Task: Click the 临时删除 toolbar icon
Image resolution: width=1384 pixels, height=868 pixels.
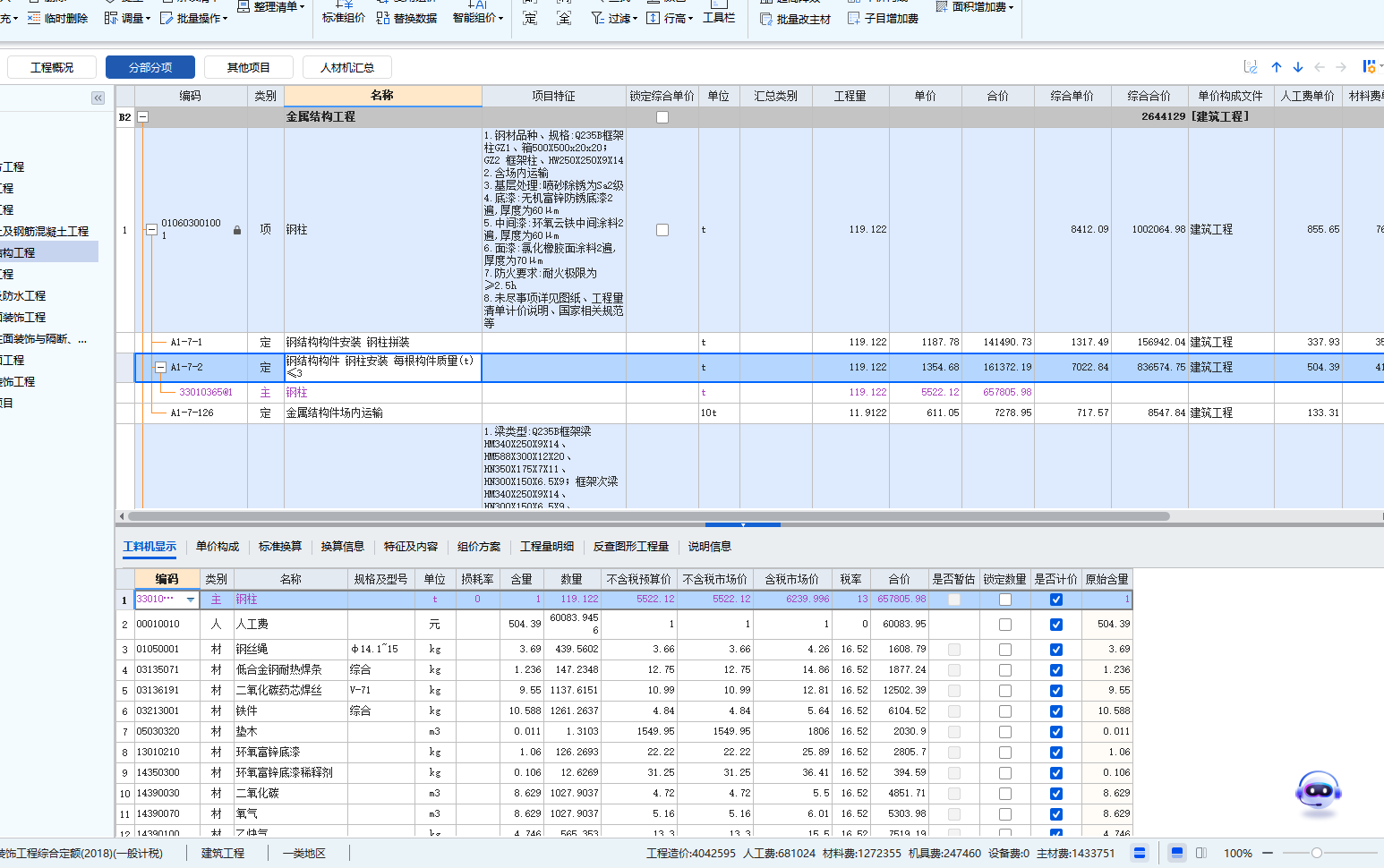Action: point(34,18)
